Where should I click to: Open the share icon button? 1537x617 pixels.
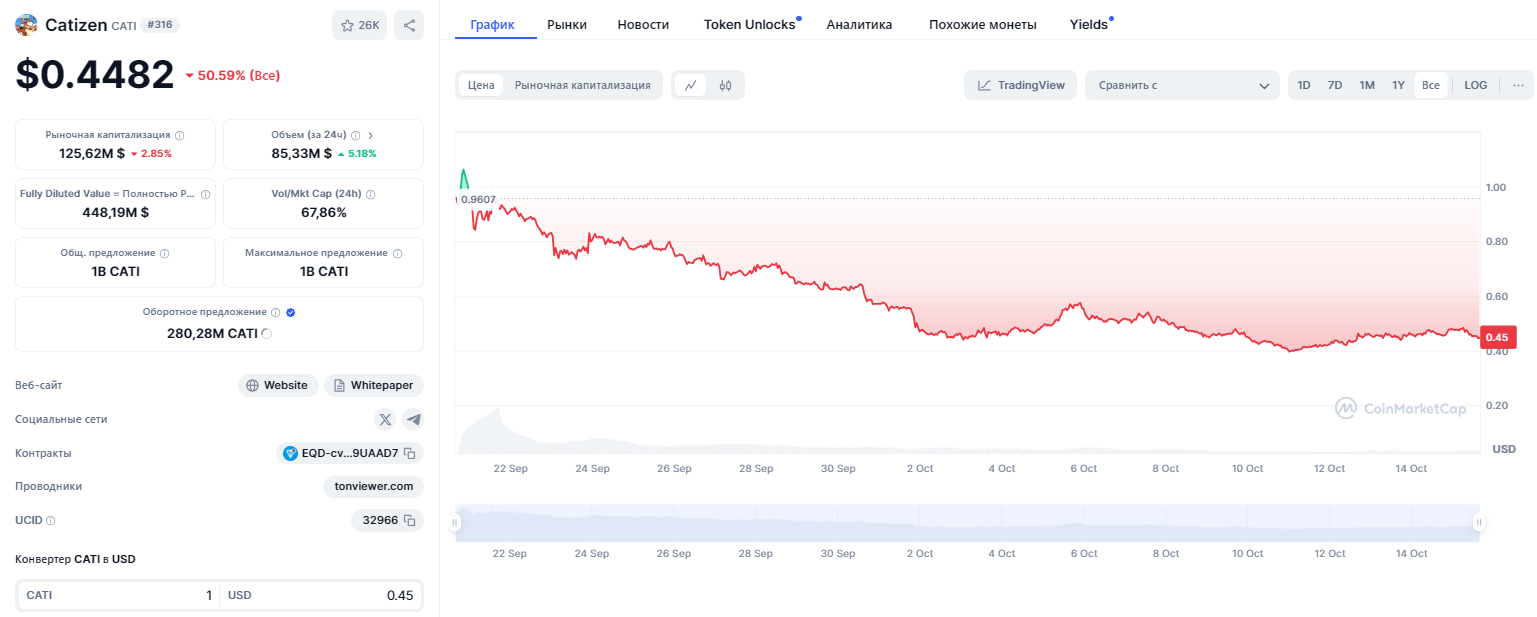(x=409, y=25)
